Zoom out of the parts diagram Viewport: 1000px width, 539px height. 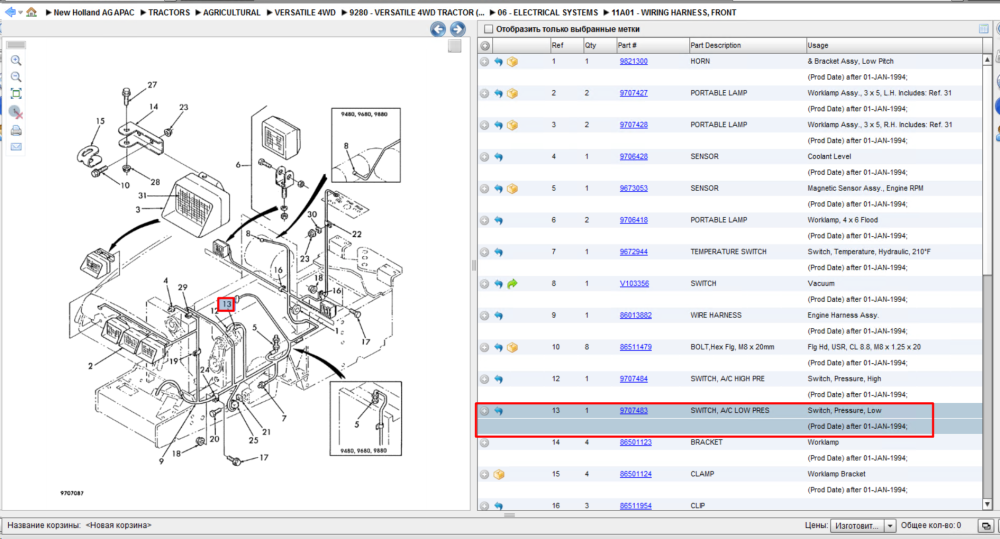[16, 77]
